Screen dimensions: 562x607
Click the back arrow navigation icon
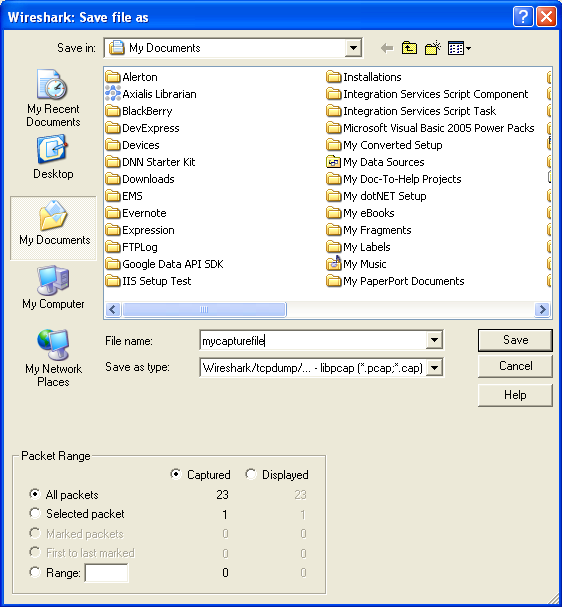387,48
